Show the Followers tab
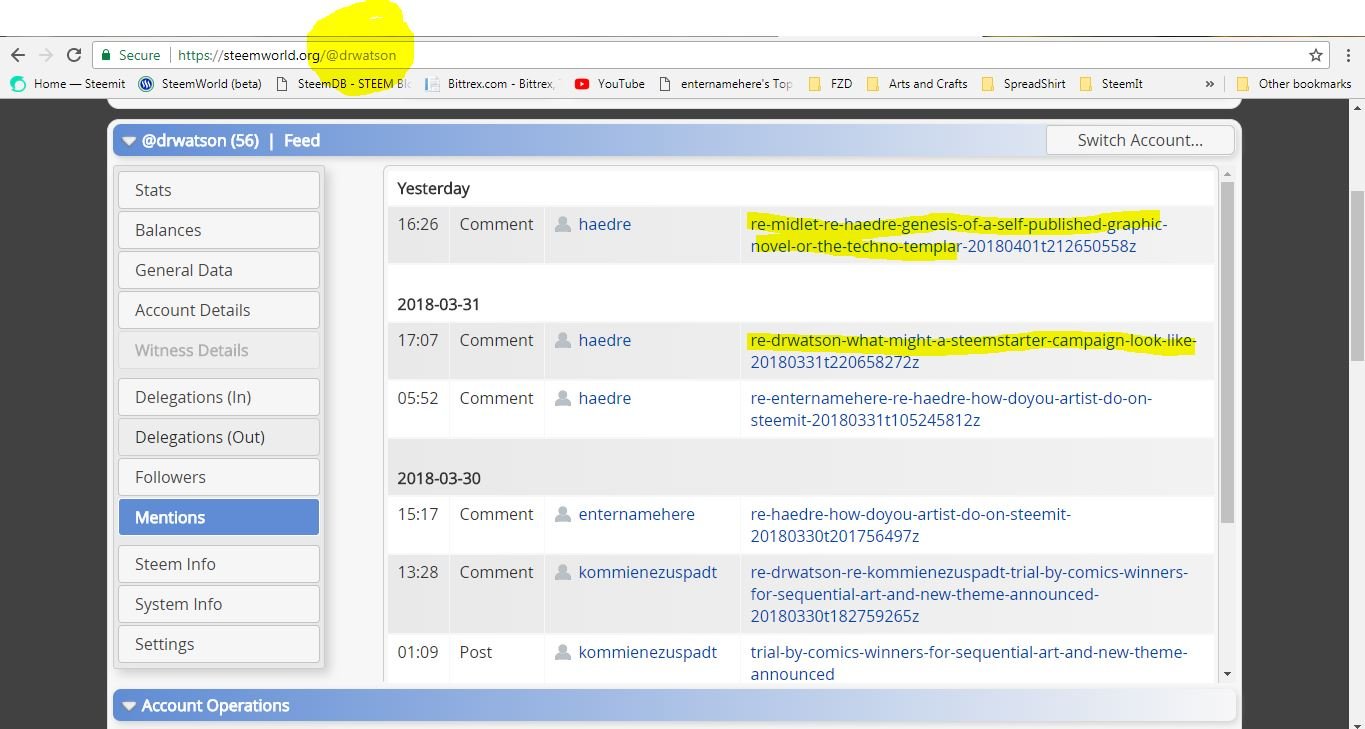The width and height of the screenshot is (1365, 729). click(219, 477)
